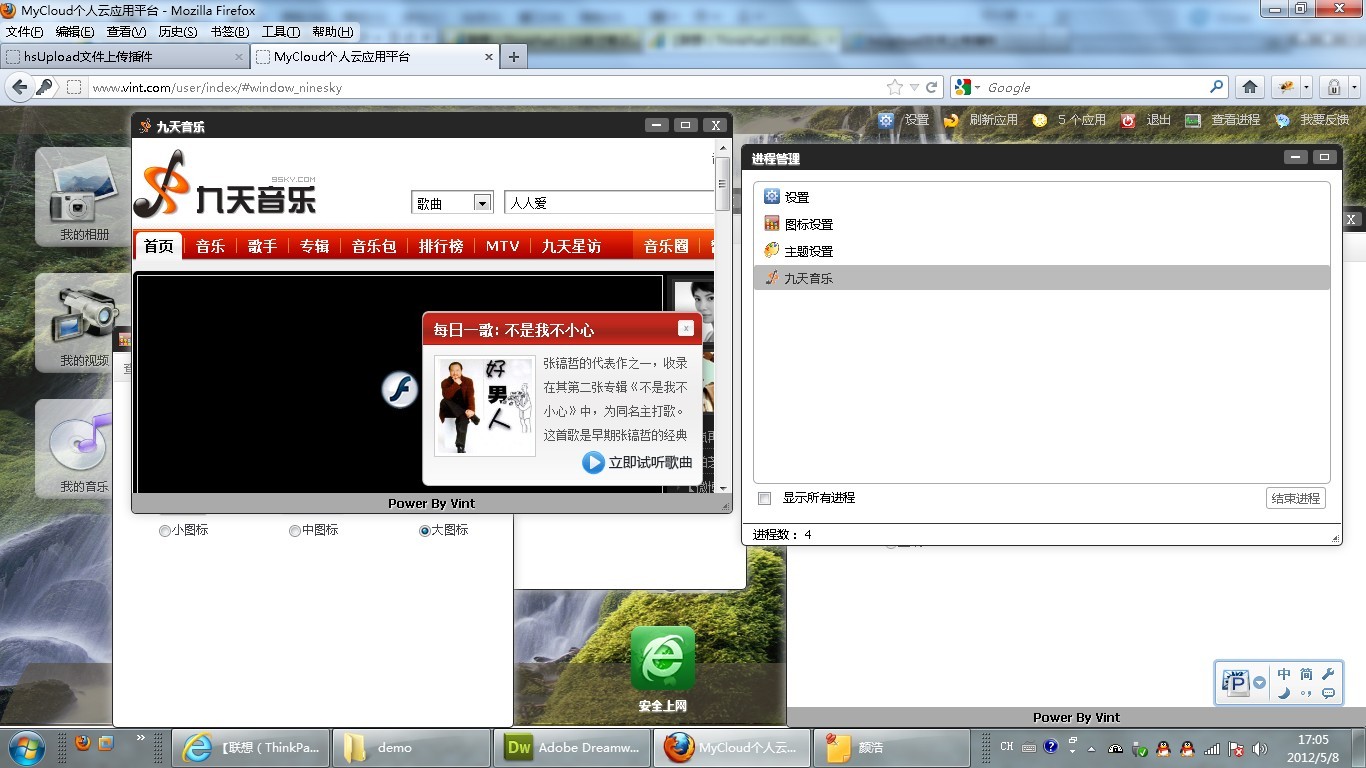Open the 专辑 nav tab
1366x768 pixels.
click(315, 246)
